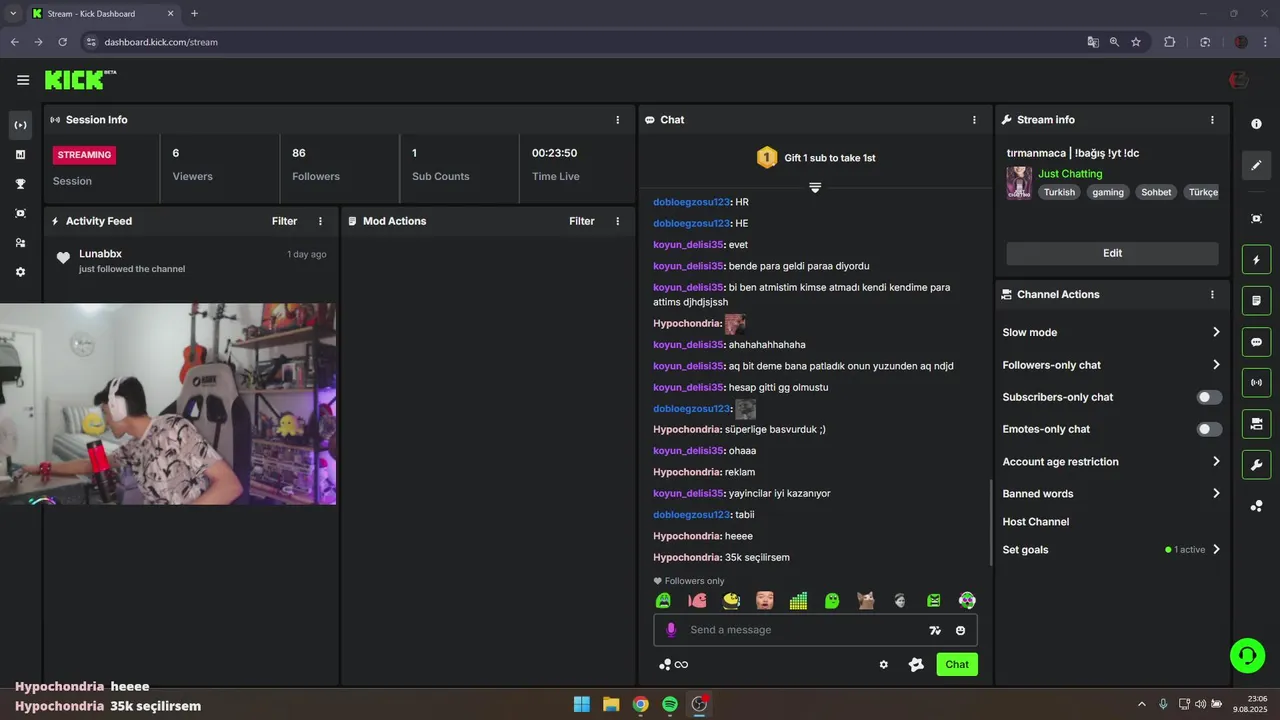Viewport: 1280px width, 720px height.
Task: Open Channel Actions three-dot menu
Action: 1212,295
